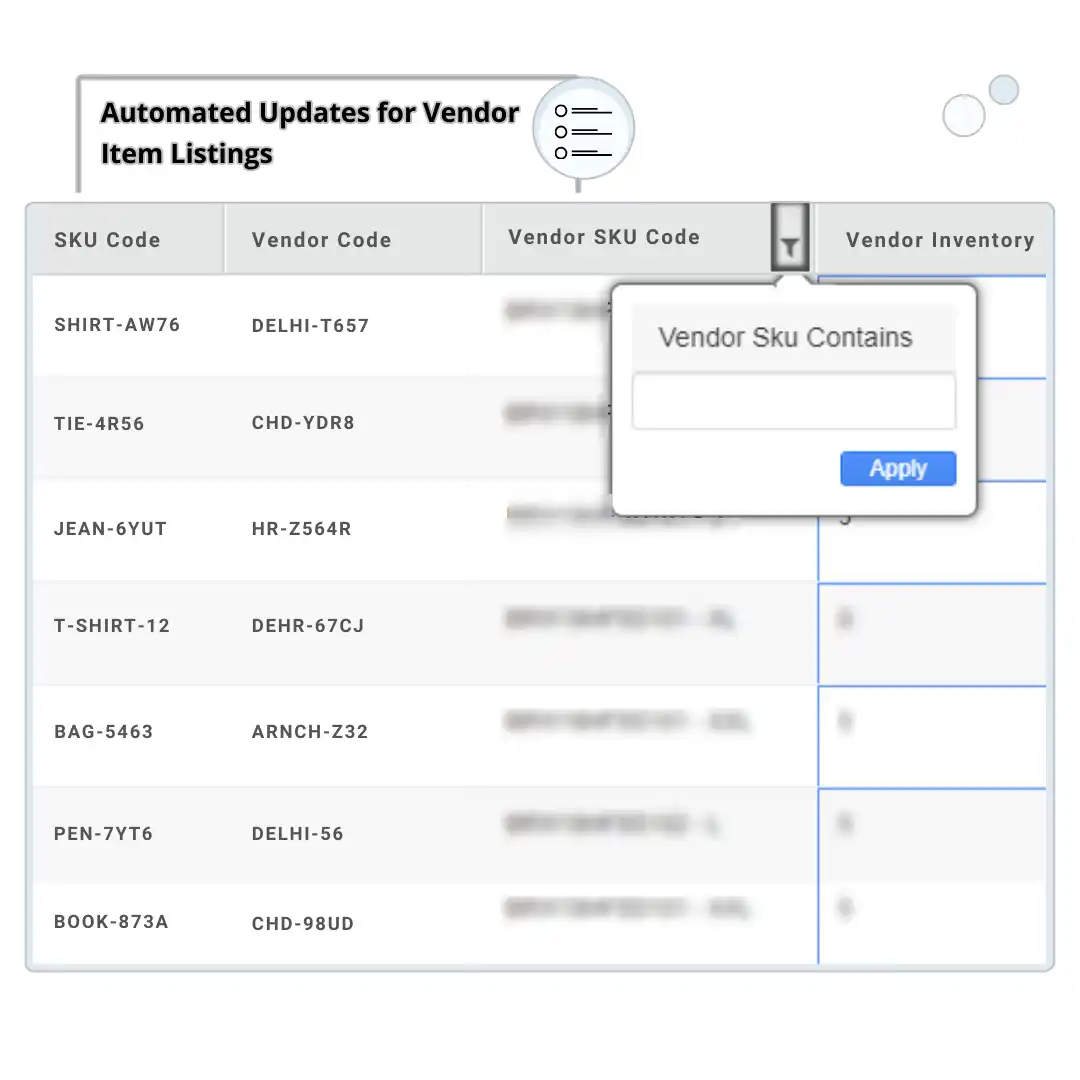Select the BOOK-873A SKU cell
The width and height of the screenshot is (1080, 1080).
(111, 922)
